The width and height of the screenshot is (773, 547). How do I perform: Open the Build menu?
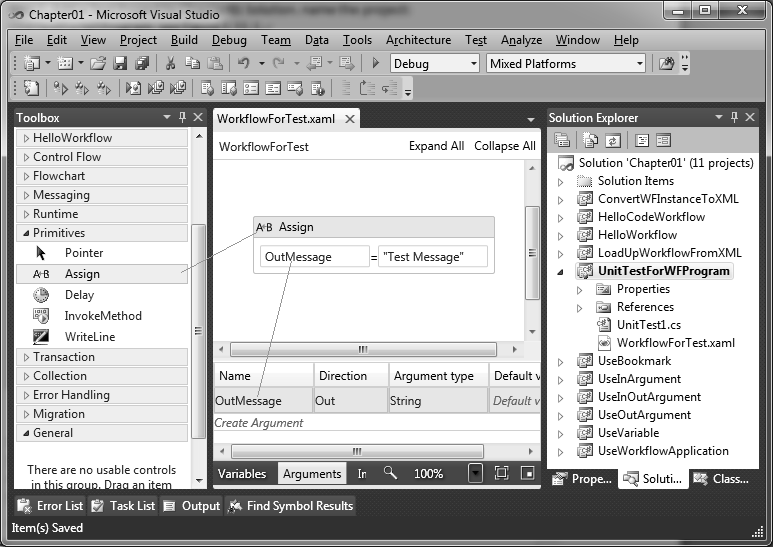click(x=184, y=40)
